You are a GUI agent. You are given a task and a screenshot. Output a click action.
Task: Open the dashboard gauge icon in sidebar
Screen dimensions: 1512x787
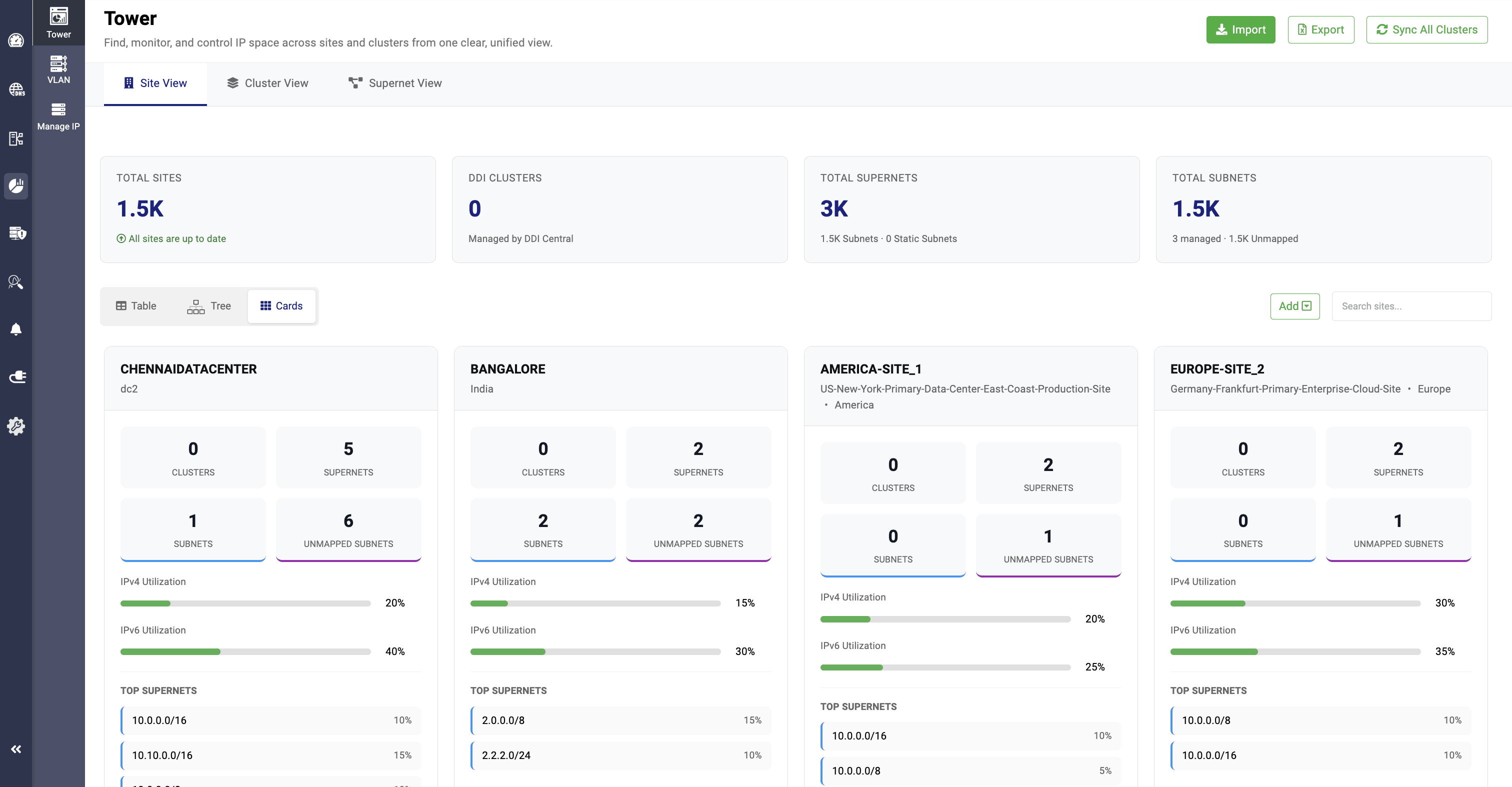pyautogui.click(x=16, y=40)
